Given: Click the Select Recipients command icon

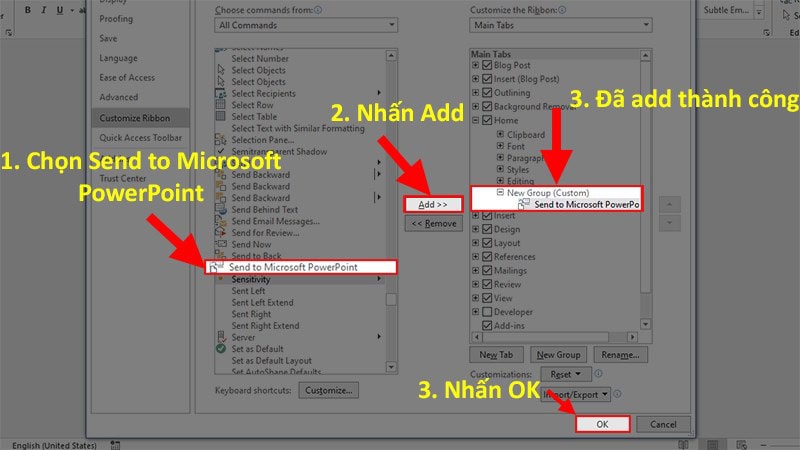Looking at the screenshot, I should coord(220,93).
